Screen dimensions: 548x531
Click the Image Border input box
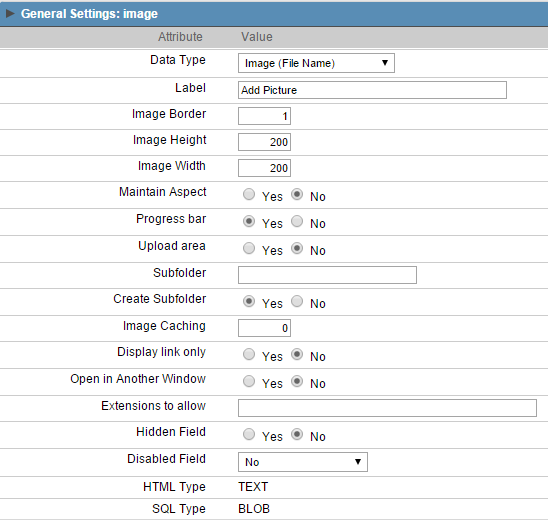click(264, 116)
